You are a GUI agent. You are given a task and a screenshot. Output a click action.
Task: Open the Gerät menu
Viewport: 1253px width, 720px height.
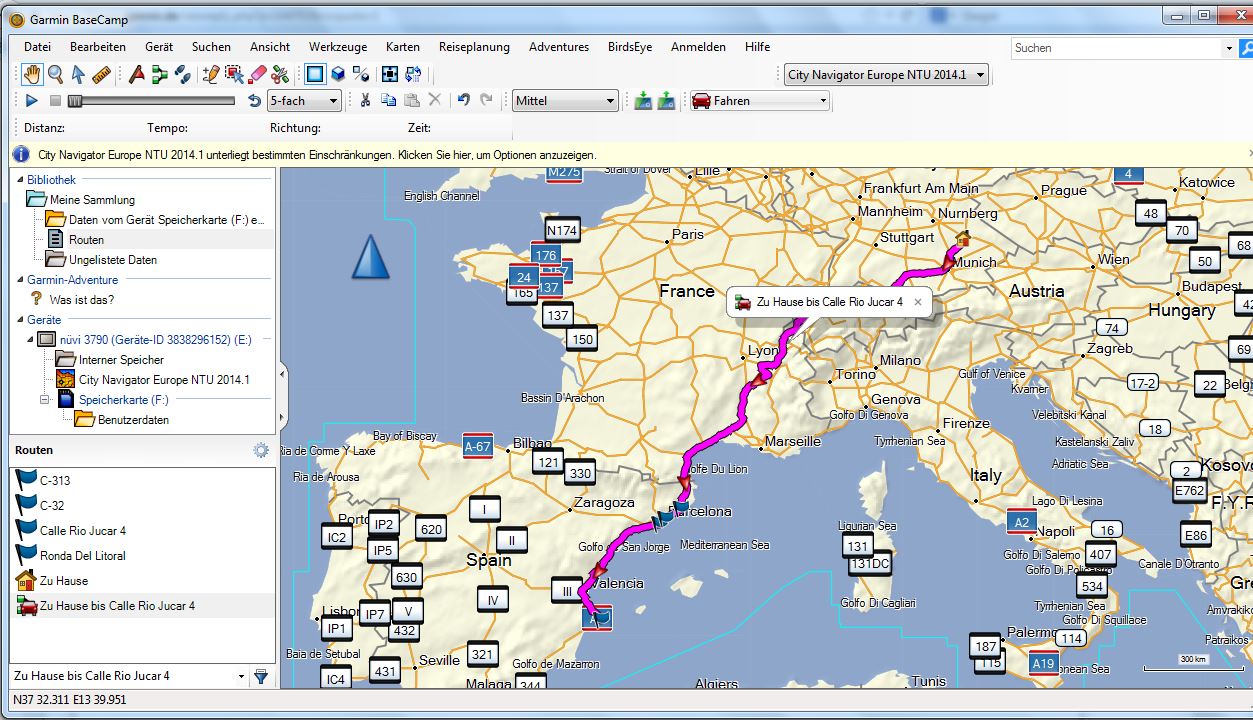click(x=159, y=47)
